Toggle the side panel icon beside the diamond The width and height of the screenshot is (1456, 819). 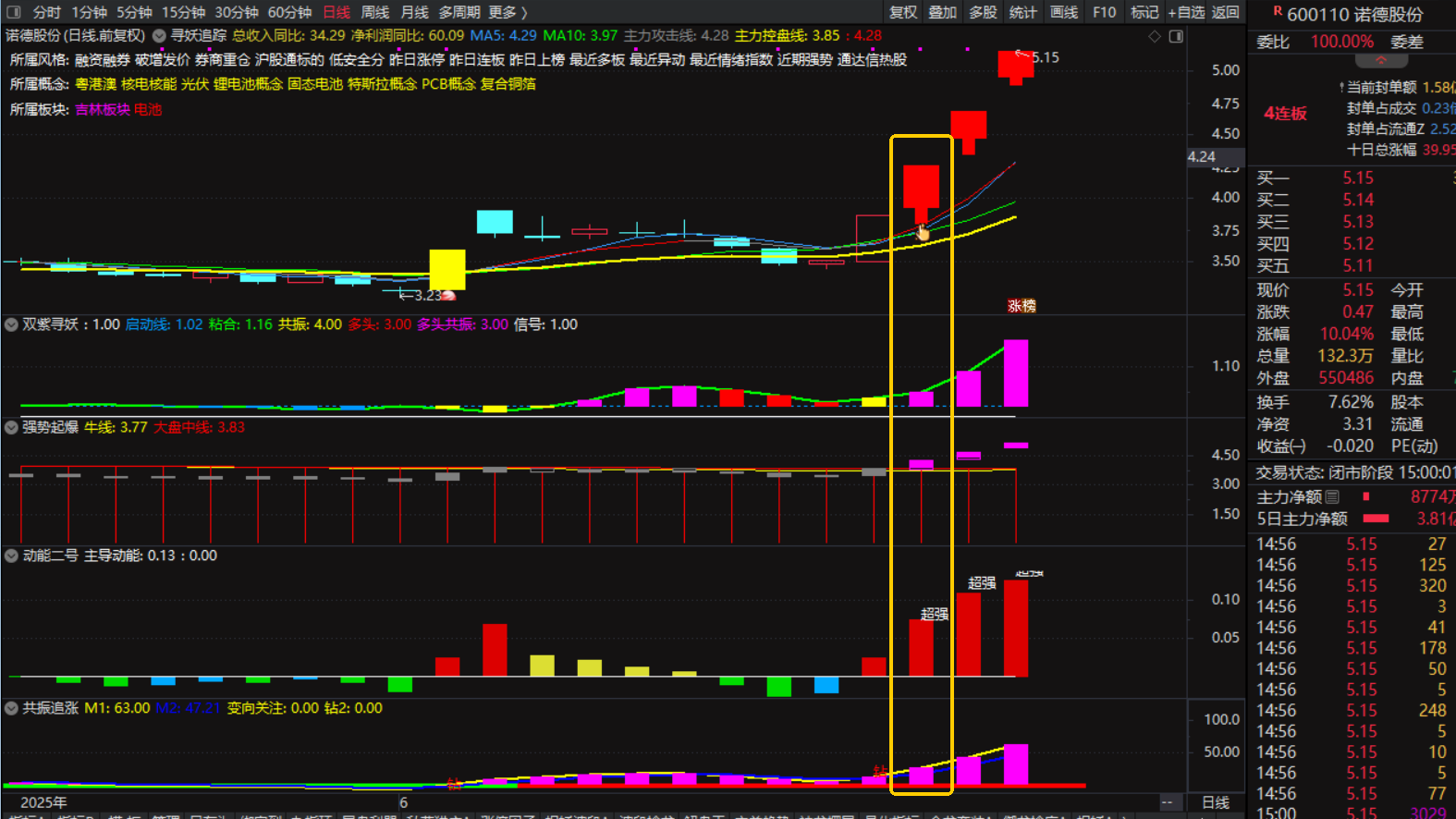tap(1176, 36)
